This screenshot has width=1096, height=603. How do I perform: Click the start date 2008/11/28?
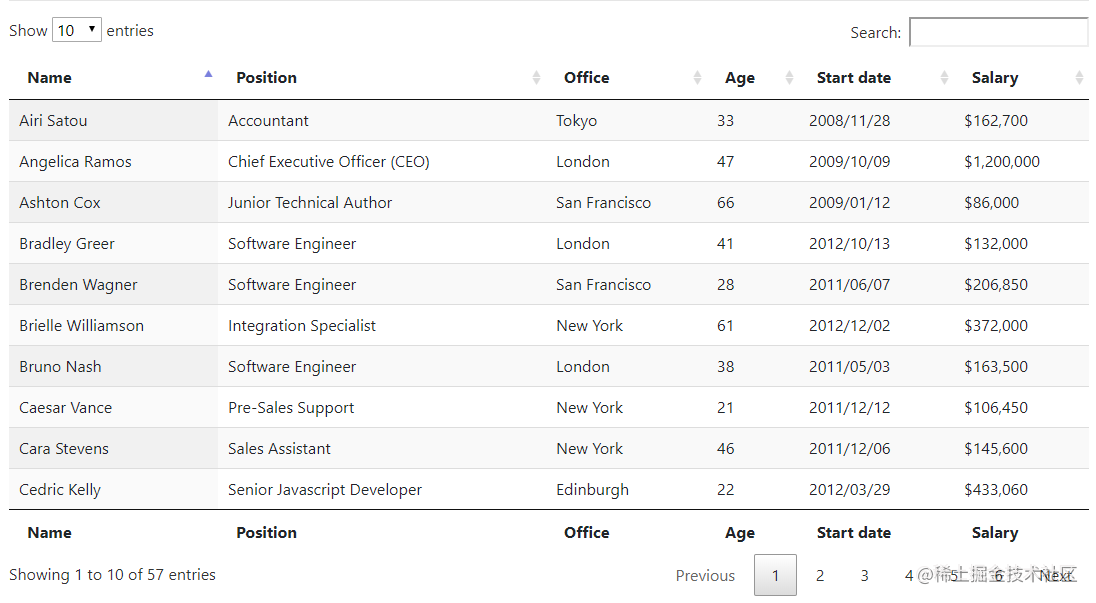click(x=849, y=120)
